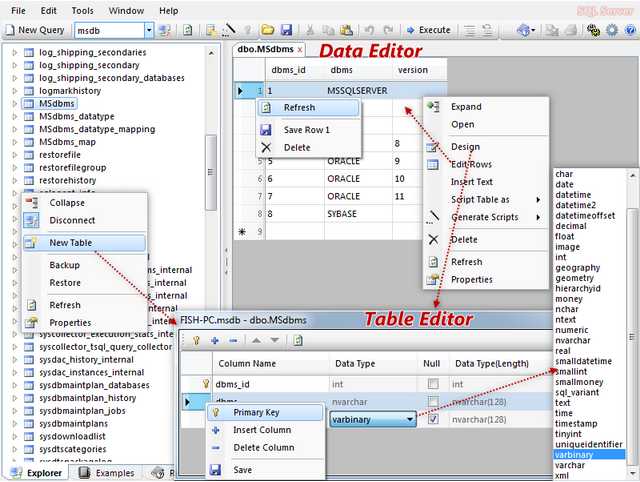Choose Properties in table context menu
The width and height of the screenshot is (640, 482).
[x=486, y=280]
